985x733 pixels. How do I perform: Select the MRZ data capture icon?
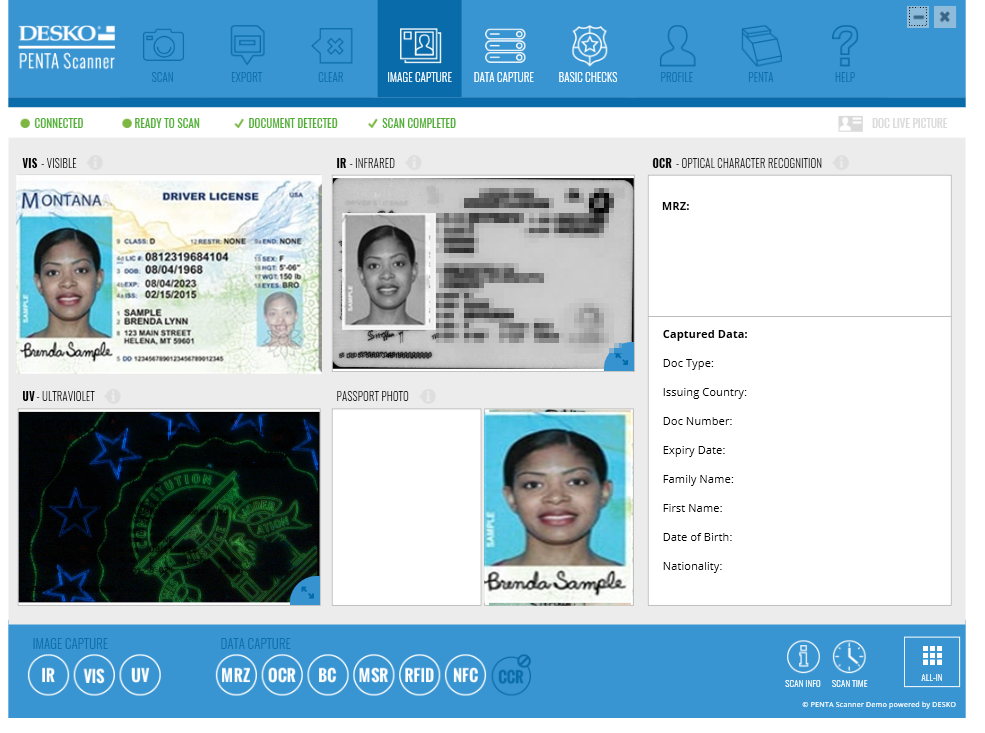(236, 675)
